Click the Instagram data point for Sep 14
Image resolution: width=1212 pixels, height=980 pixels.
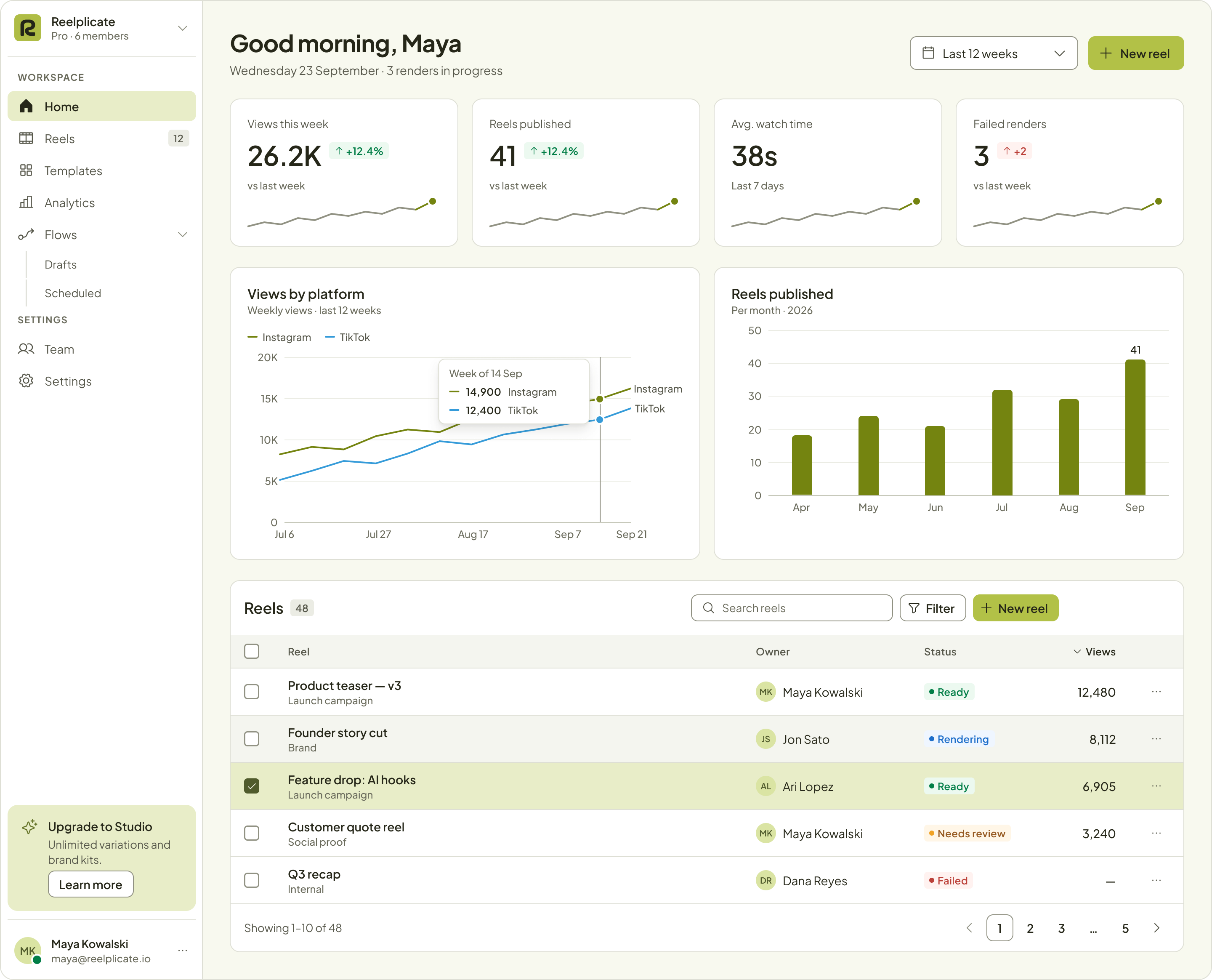pyautogui.click(x=600, y=399)
